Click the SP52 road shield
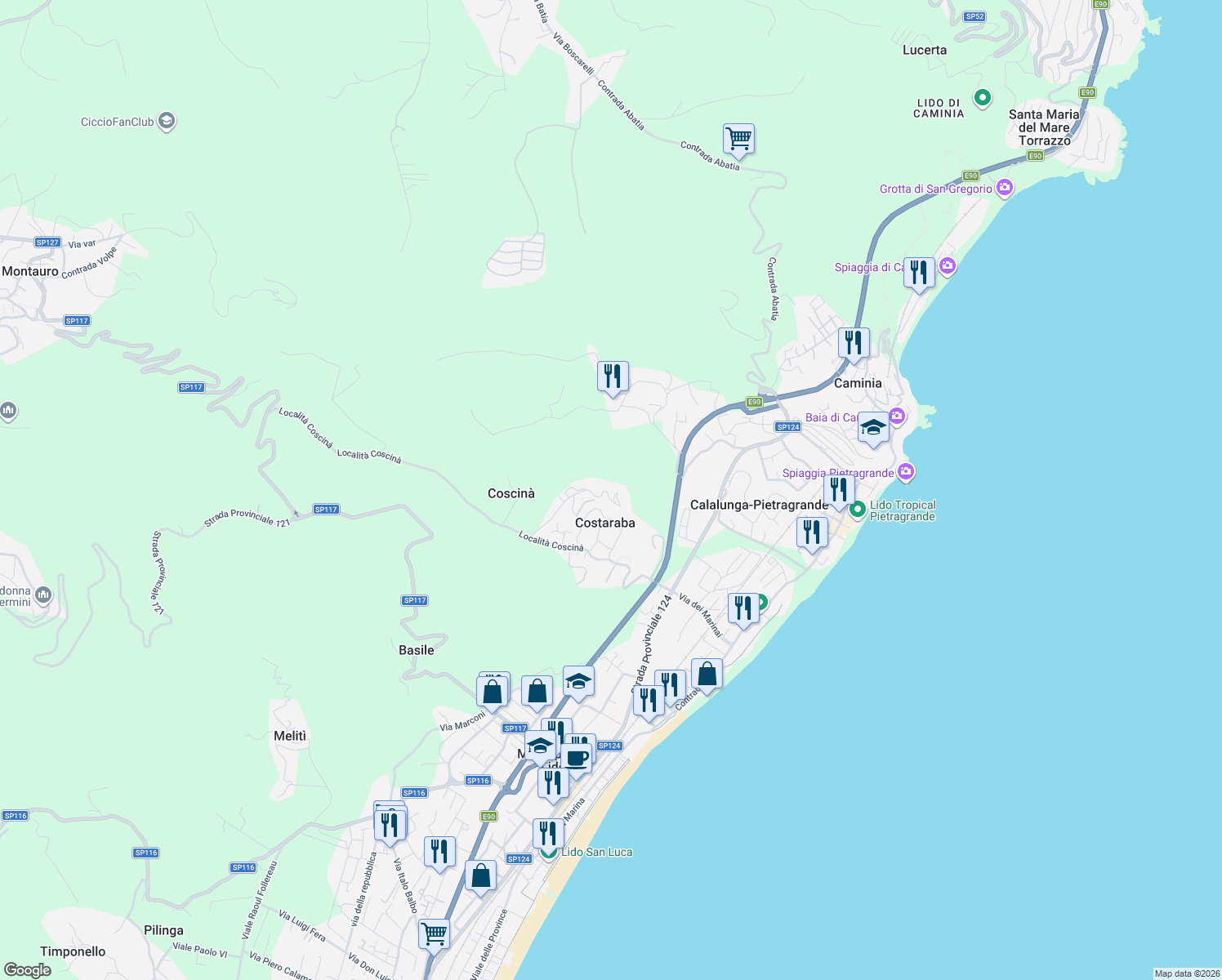The width and height of the screenshot is (1222, 980). 974,16
